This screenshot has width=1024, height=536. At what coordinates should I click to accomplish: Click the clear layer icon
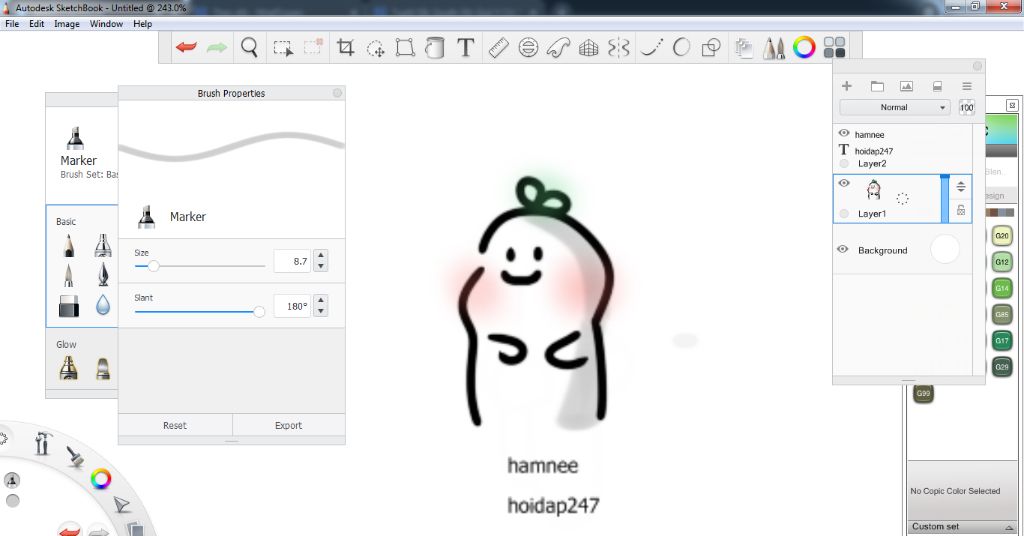click(x=937, y=86)
